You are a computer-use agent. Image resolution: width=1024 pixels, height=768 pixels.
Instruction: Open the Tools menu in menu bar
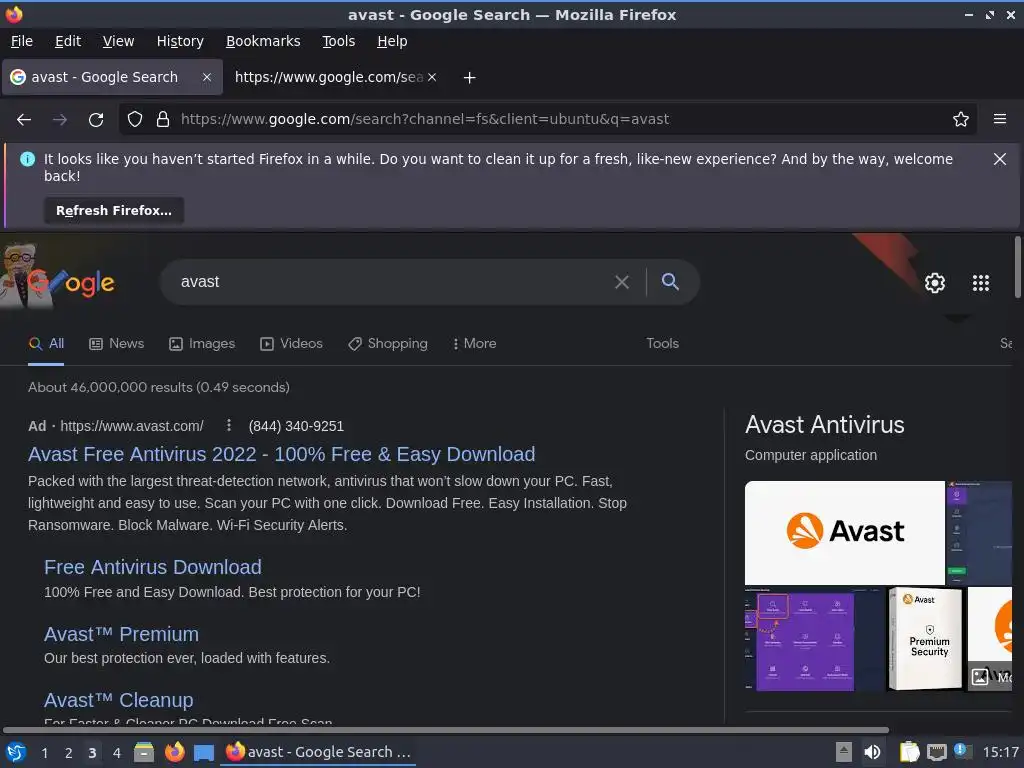pyautogui.click(x=338, y=41)
